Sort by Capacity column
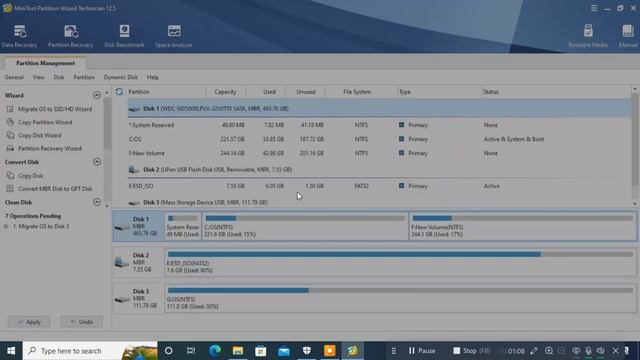This screenshot has width=640, height=360. click(x=225, y=92)
